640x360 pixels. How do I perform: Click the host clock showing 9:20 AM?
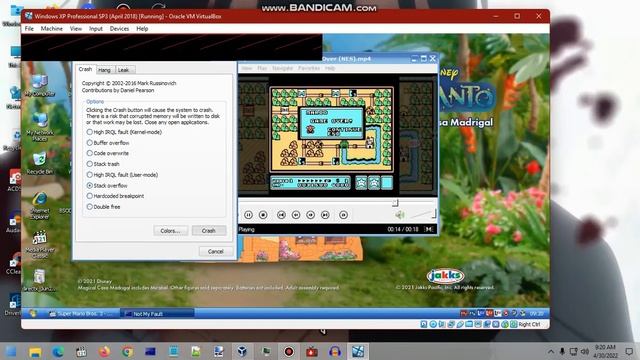(605, 351)
